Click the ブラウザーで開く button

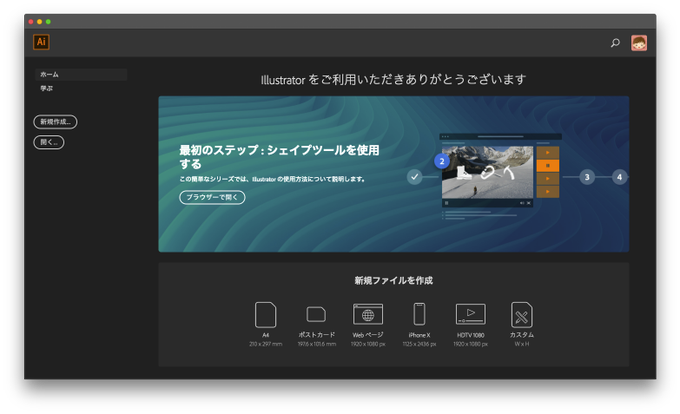(212, 197)
